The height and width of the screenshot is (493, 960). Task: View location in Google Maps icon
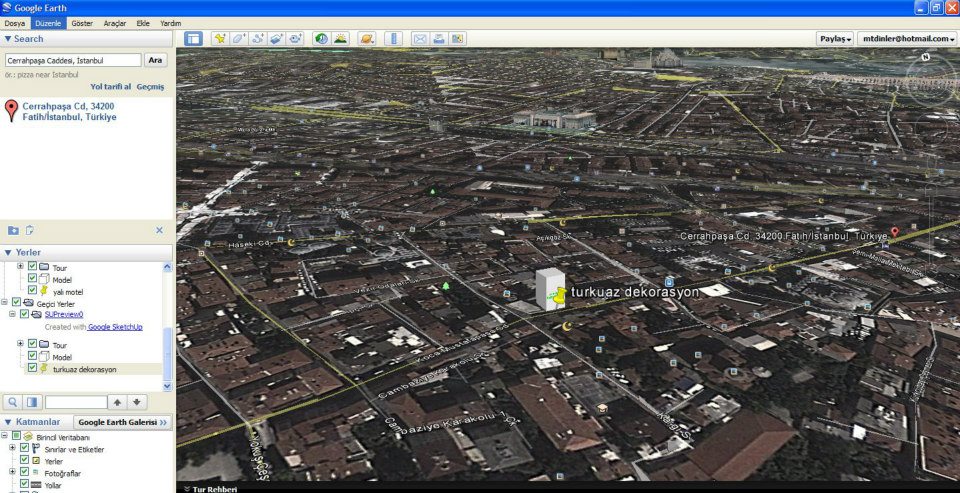coord(457,39)
